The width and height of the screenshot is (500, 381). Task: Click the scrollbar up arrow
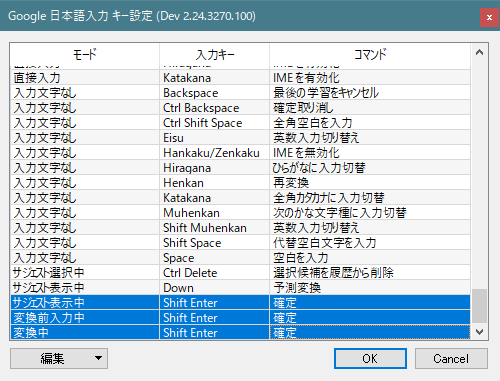[x=479, y=52]
